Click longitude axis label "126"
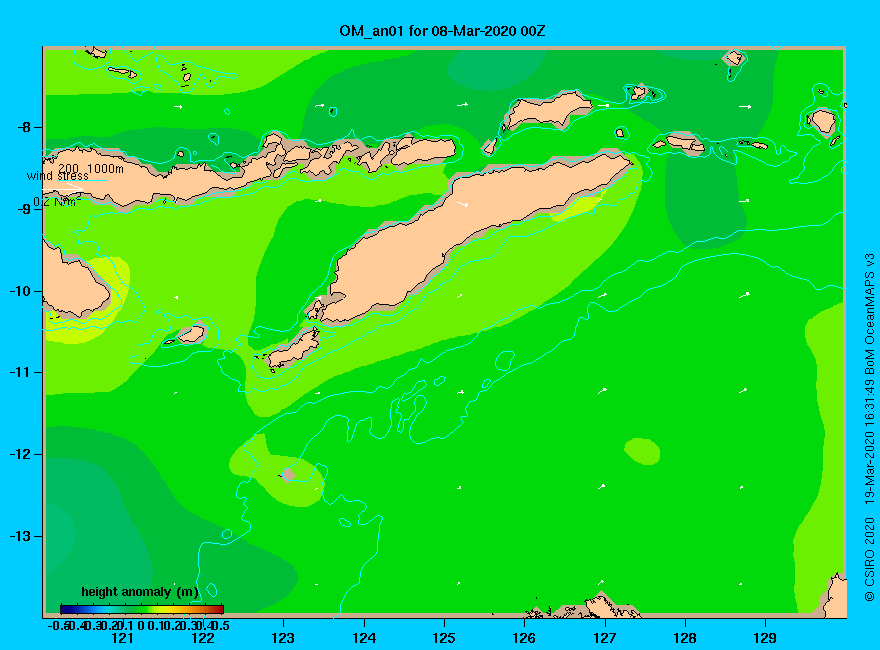The width and height of the screenshot is (880, 650). pyautogui.click(x=524, y=638)
